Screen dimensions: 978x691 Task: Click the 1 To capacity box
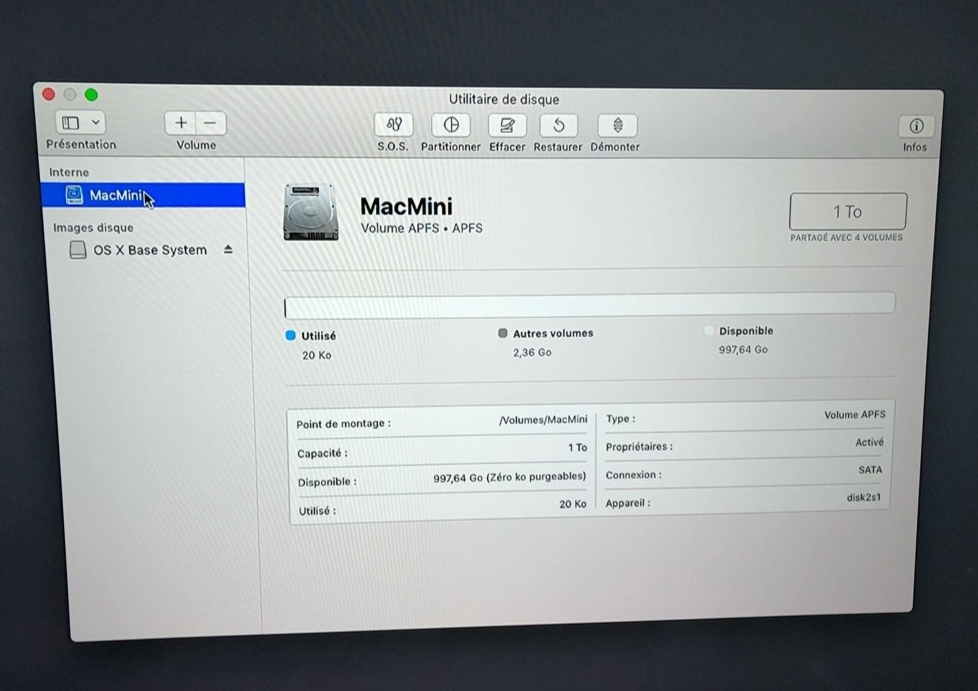tap(848, 211)
